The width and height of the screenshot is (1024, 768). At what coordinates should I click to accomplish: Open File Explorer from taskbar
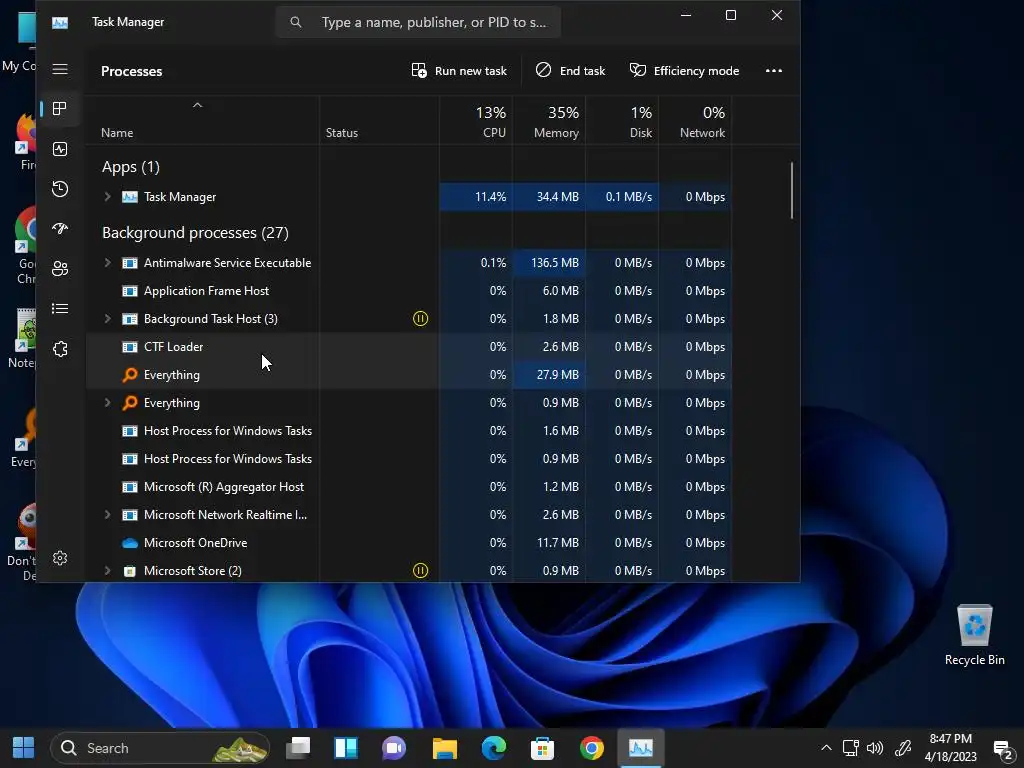[445, 748]
